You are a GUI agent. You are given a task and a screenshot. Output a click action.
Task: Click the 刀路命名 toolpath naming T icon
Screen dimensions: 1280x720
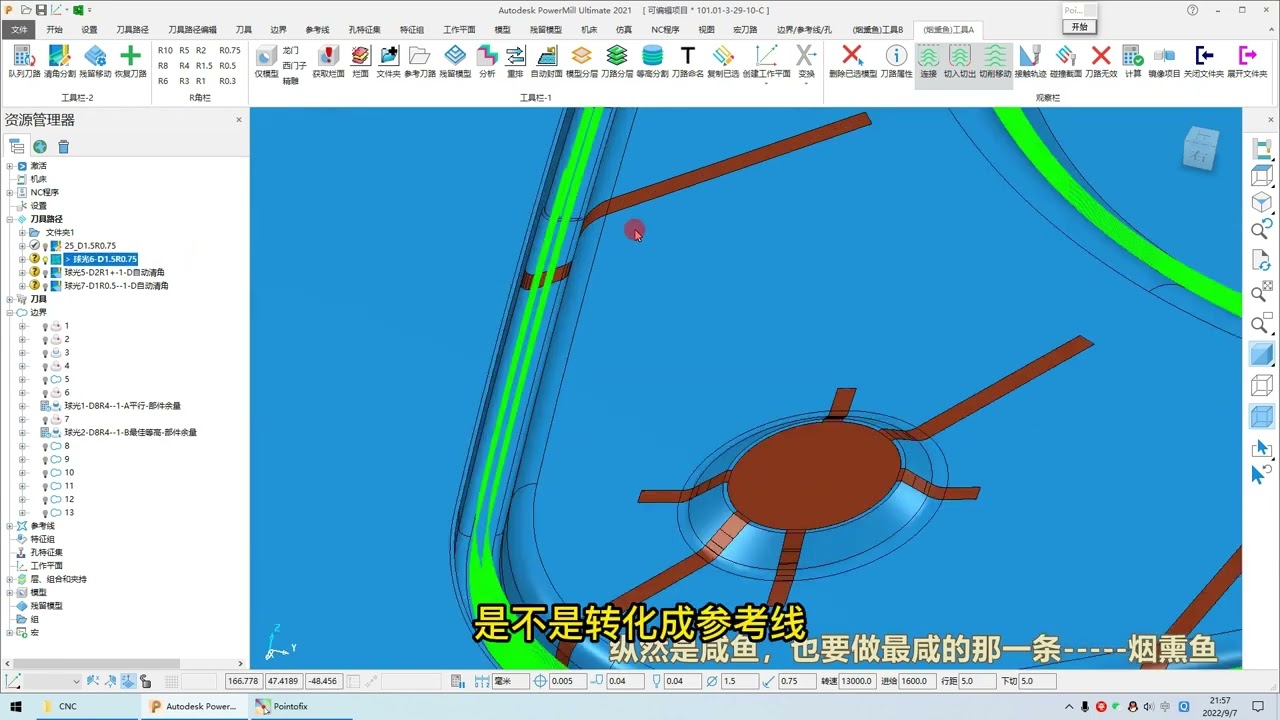(x=687, y=61)
